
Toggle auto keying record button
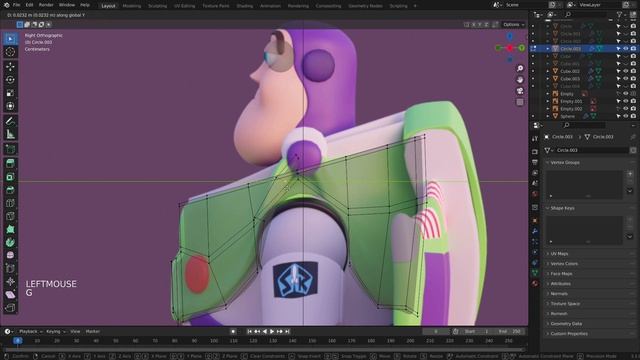(x=233, y=331)
